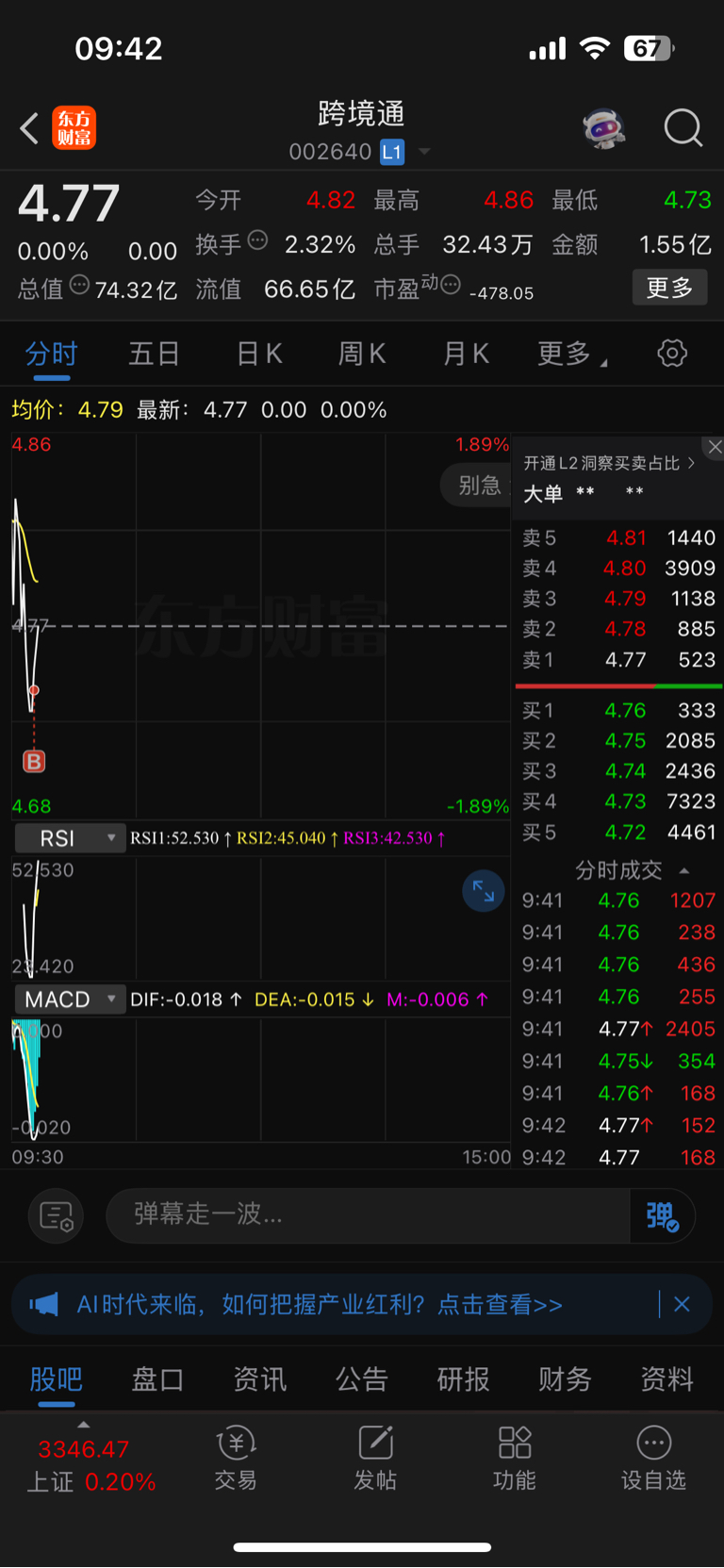
Task: Tap the back arrow icon
Action: click(x=29, y=128)
